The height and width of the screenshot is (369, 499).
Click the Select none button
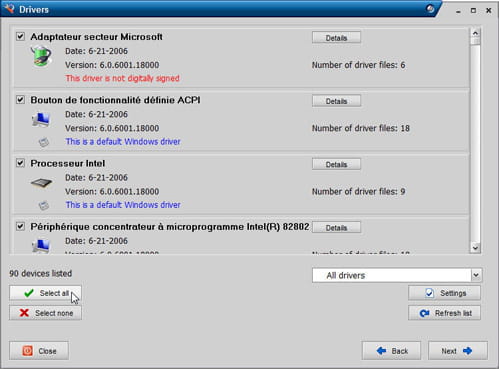click(x=45, y=313)
